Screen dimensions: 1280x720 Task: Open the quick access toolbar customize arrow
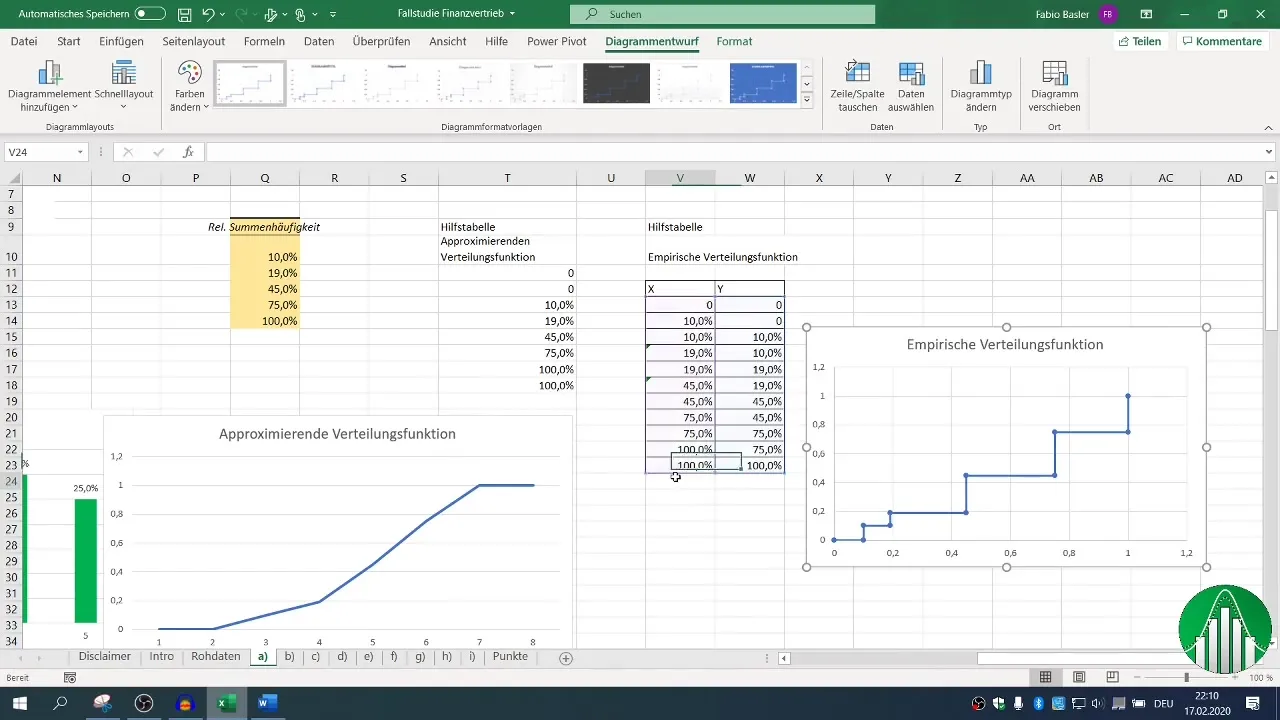pyautogui.click(x=332, y=14)
